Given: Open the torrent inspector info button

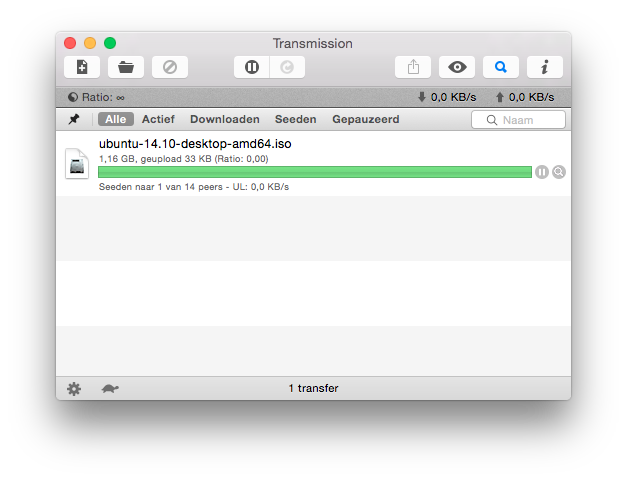Looking at the screenshot, I should tap(545, 67).
